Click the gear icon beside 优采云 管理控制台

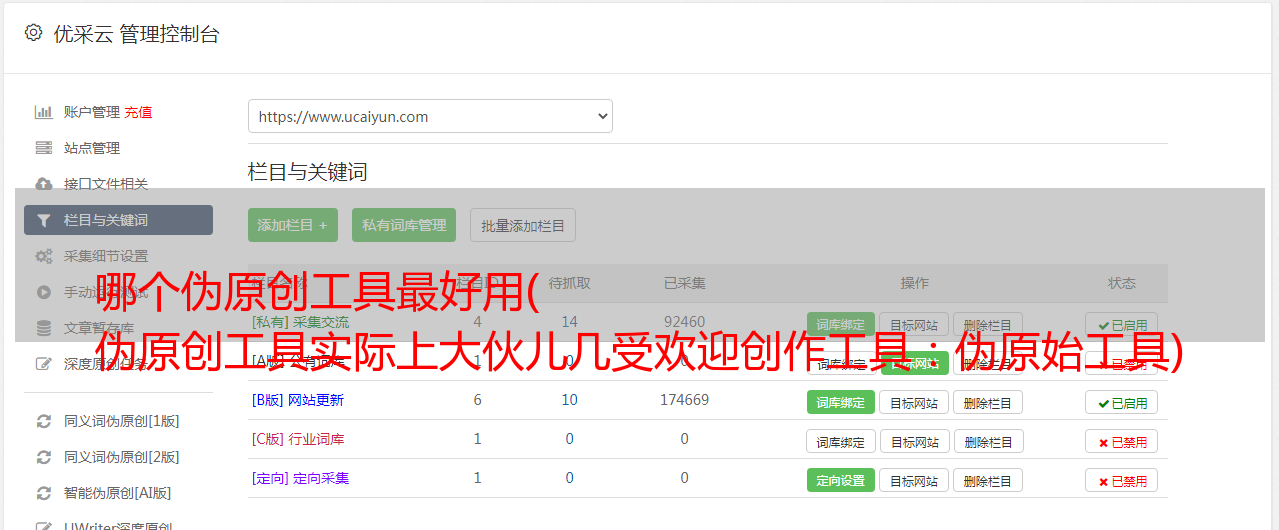[33, 33]
